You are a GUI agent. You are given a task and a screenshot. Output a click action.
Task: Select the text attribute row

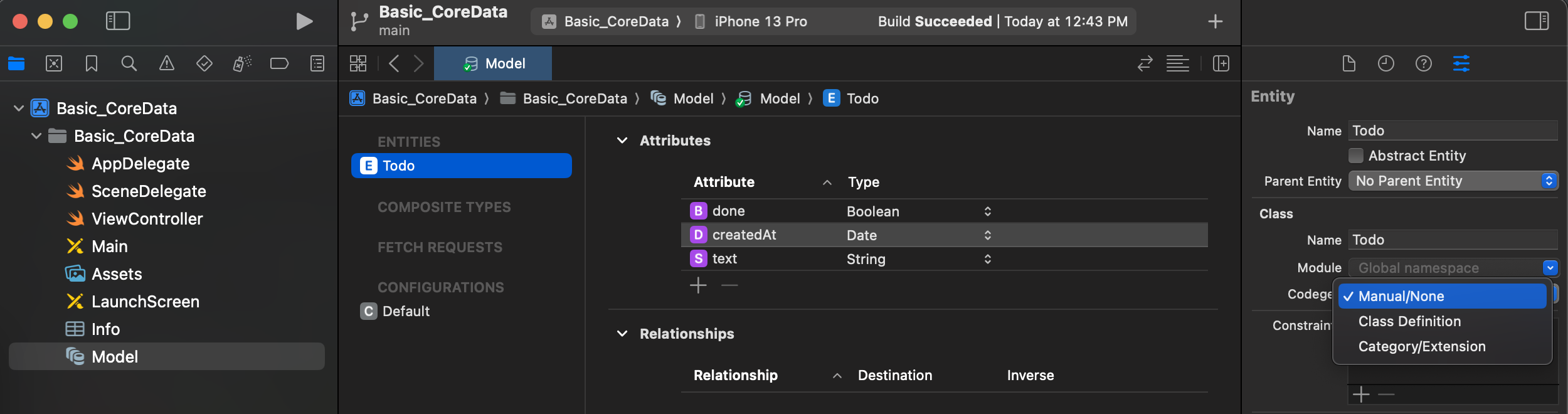tap(945, 259)
